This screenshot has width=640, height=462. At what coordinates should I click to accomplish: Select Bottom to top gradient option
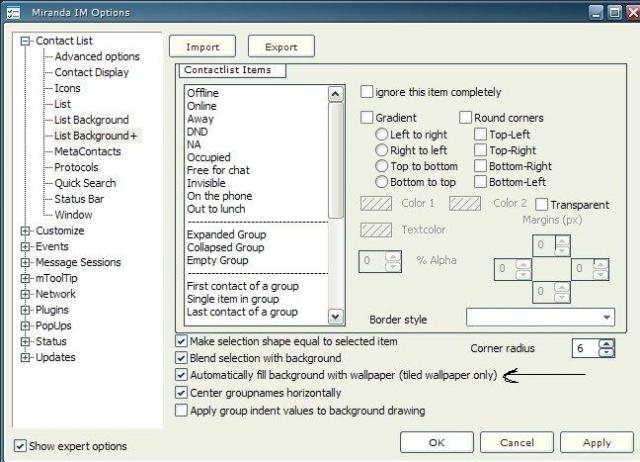coord(381,182)
